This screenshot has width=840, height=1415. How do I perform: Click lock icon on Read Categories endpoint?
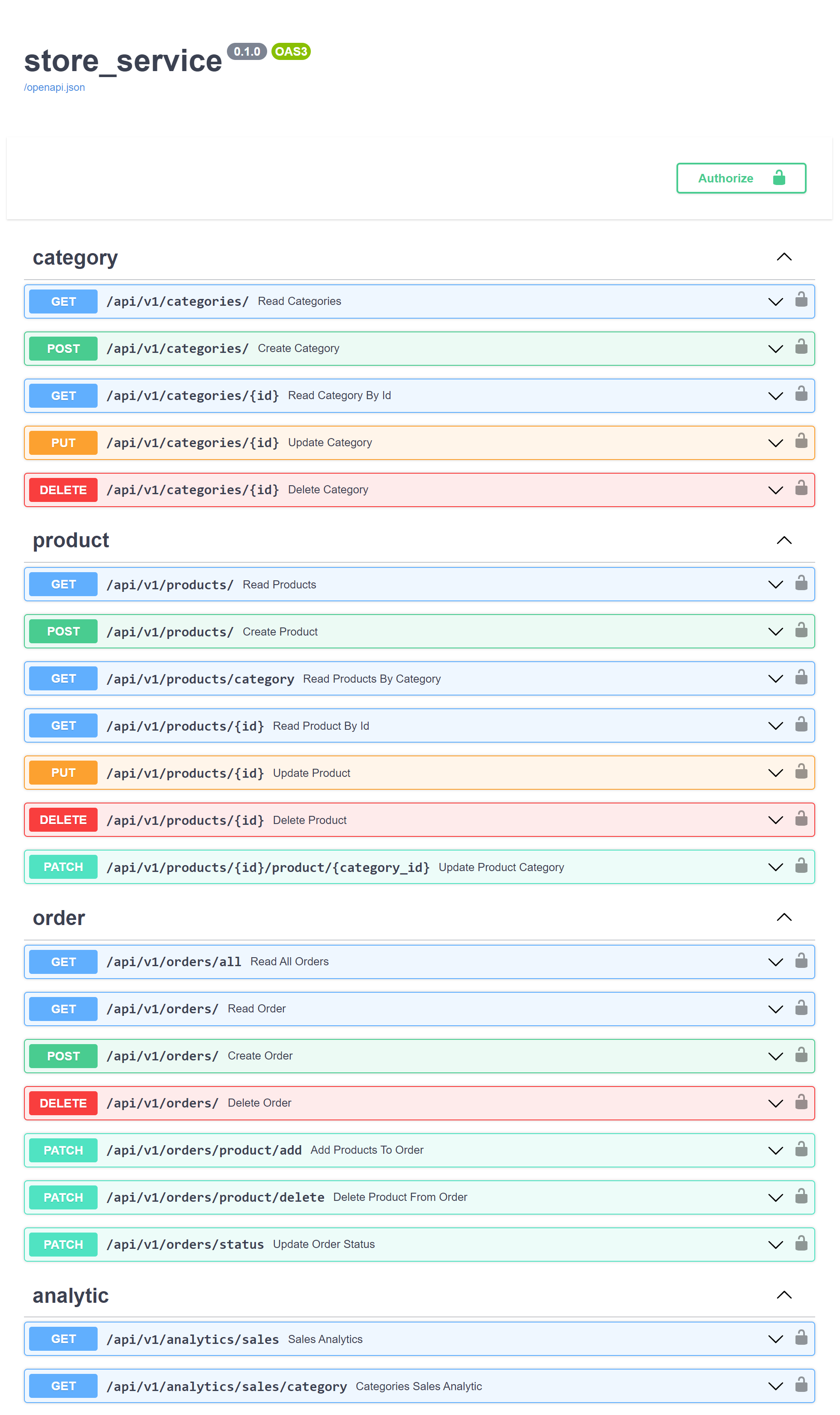(x=801, y=299)
